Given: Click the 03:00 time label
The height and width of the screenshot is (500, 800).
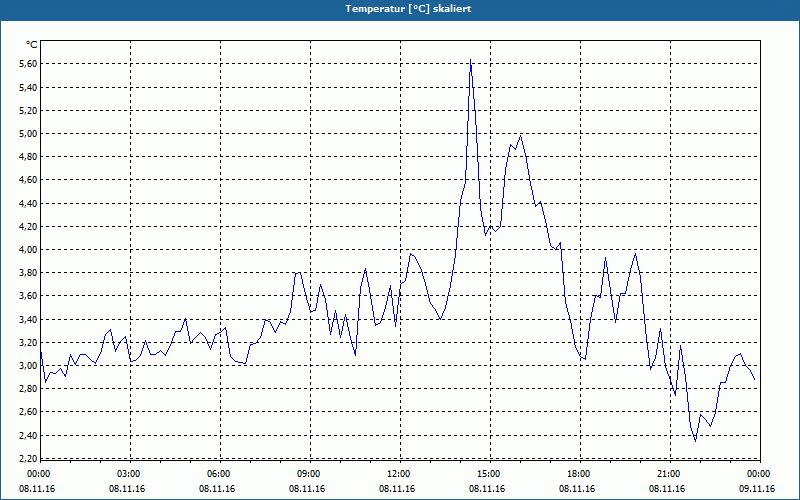Looking at the screenshot, I should click(x=129, y=474).
